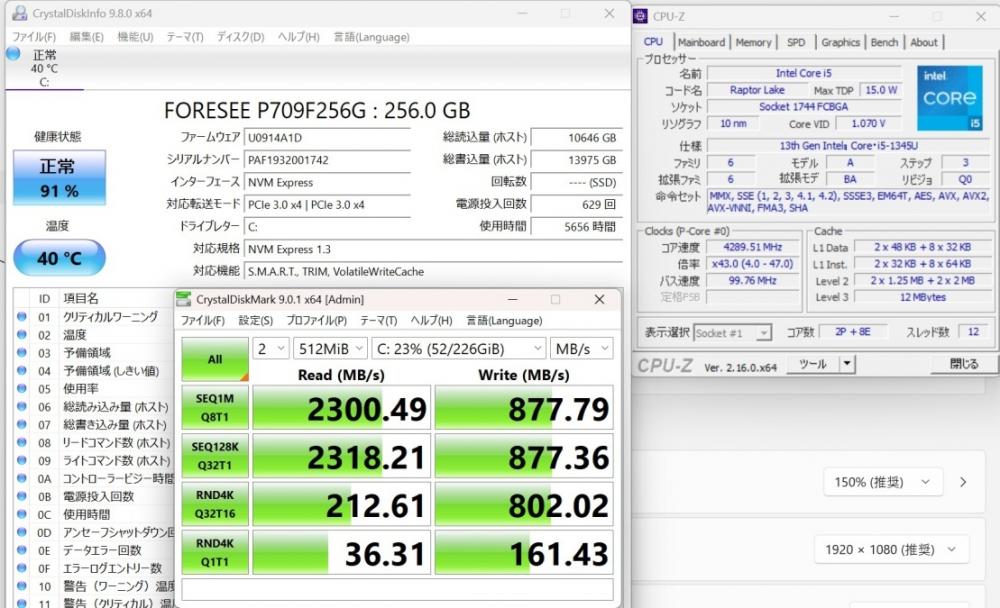
Task: Click the 閉じる button in CPU-Z
Action: (964, 364)
